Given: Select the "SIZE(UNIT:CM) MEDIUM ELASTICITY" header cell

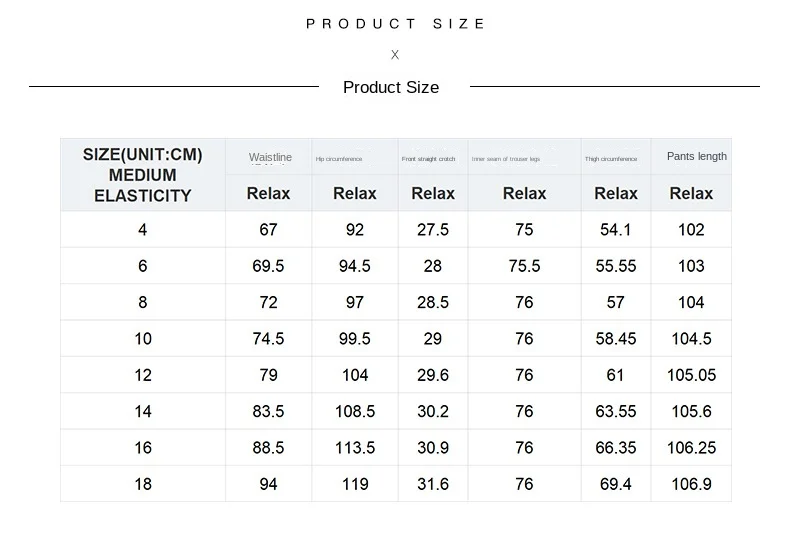Looking at the screenshot, I should [143, 175].
